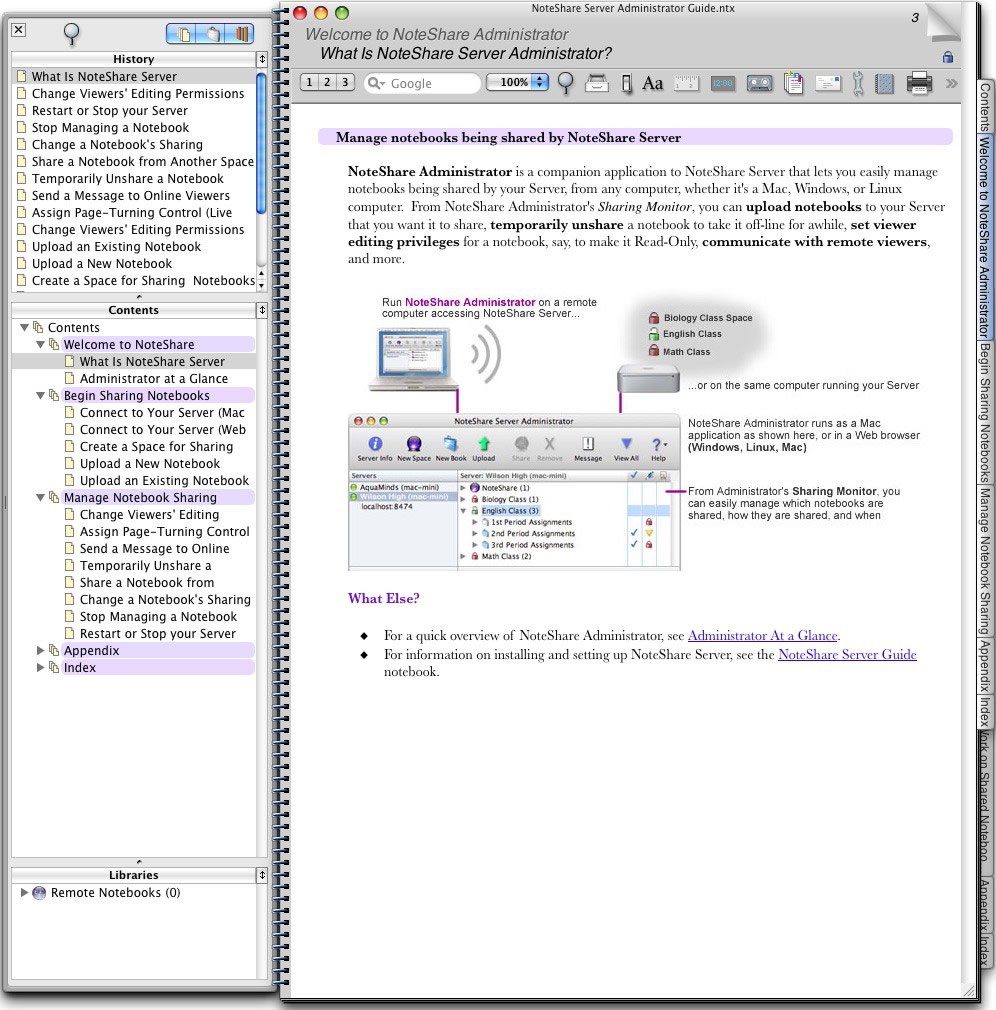Collapse the Welcome to NoteShare section

[x=41, y=345]
